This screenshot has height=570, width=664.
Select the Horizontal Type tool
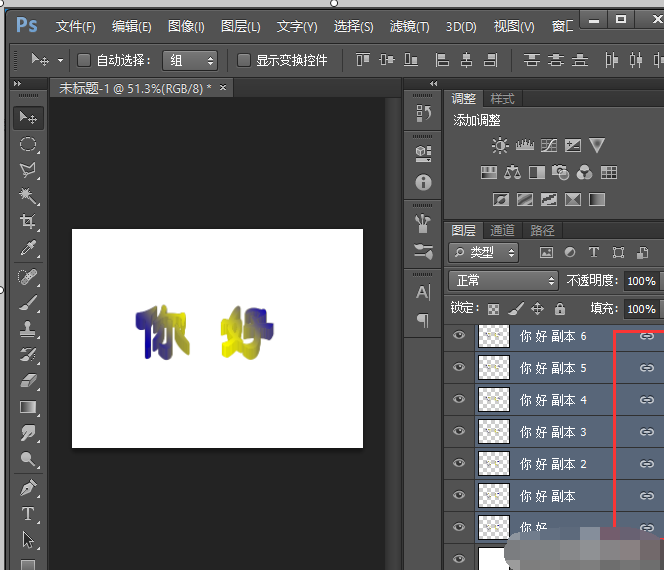(x=28, y=514)
